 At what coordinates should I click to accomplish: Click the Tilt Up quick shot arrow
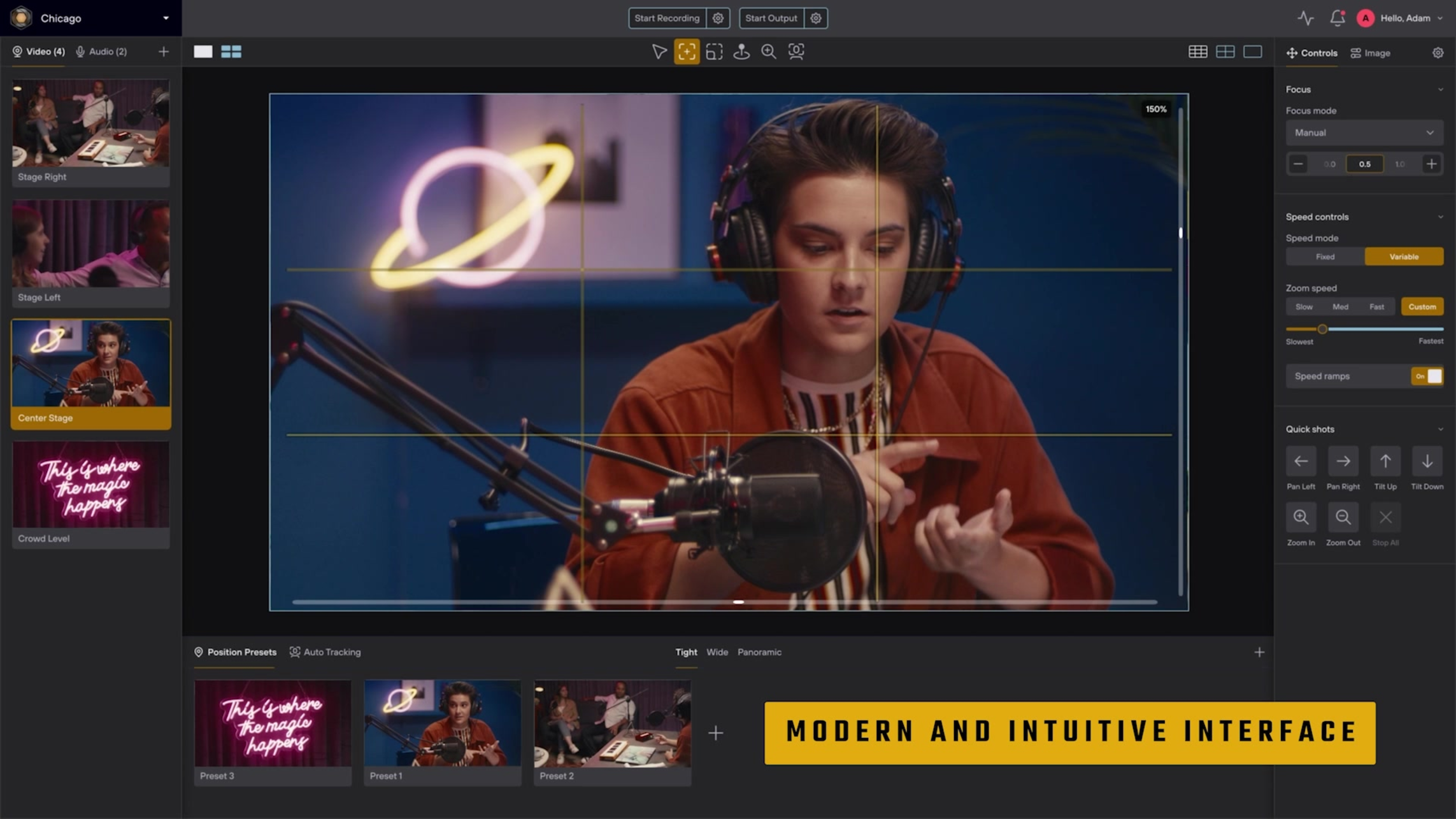click(x=1385, y=462)
